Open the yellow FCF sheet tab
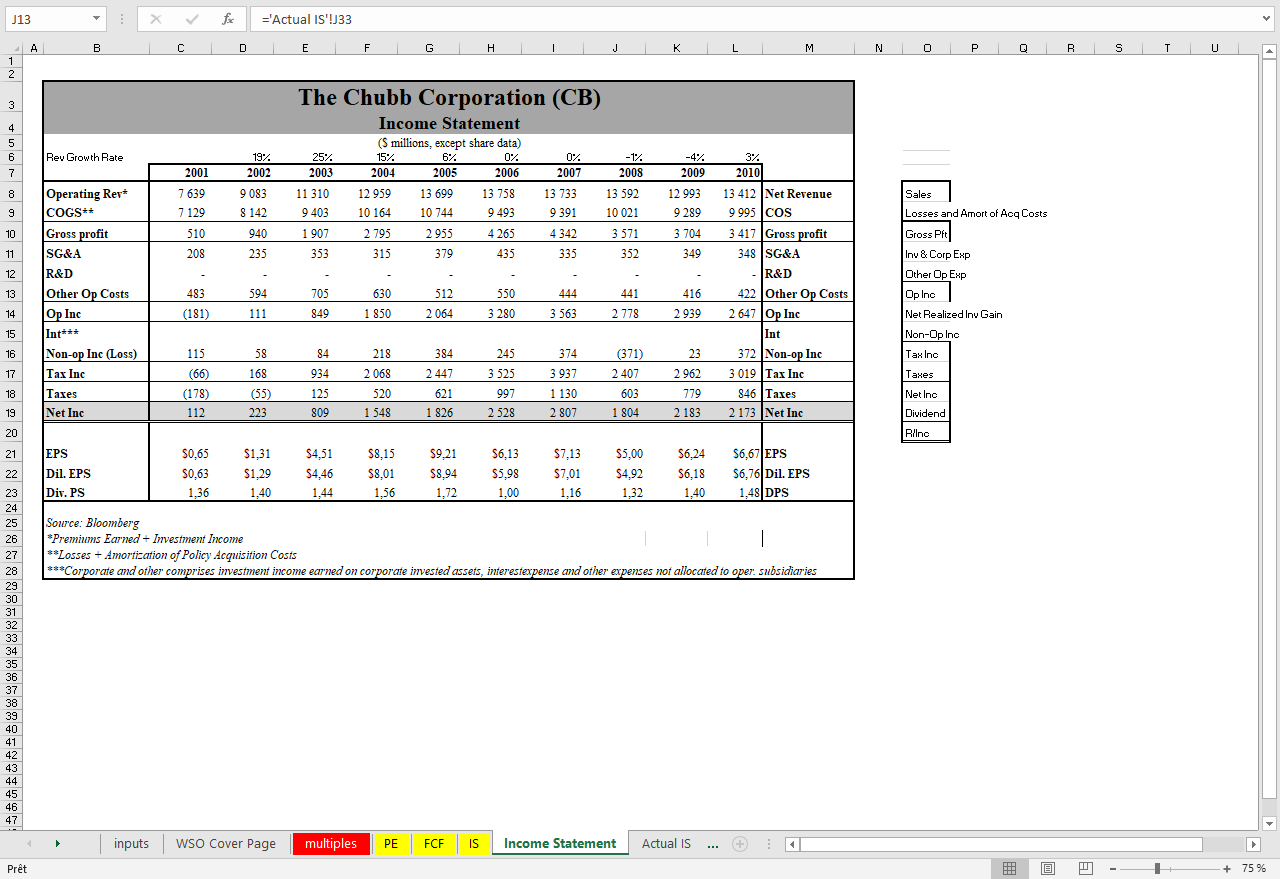 pos(434,844)
